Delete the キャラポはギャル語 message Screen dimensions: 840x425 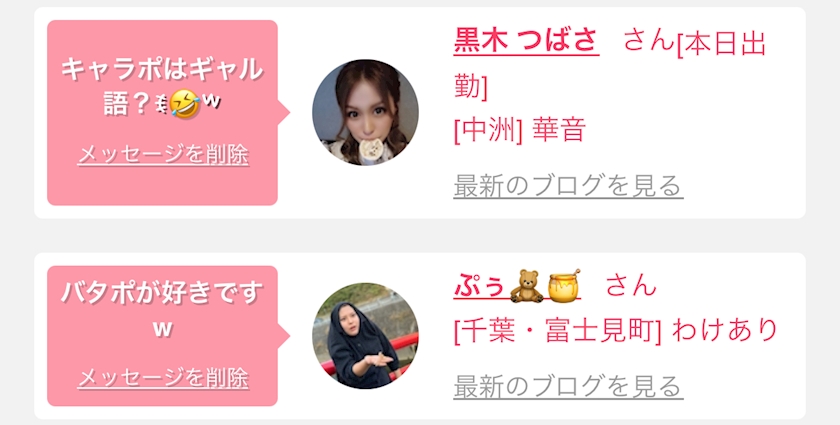click(163, 155)
